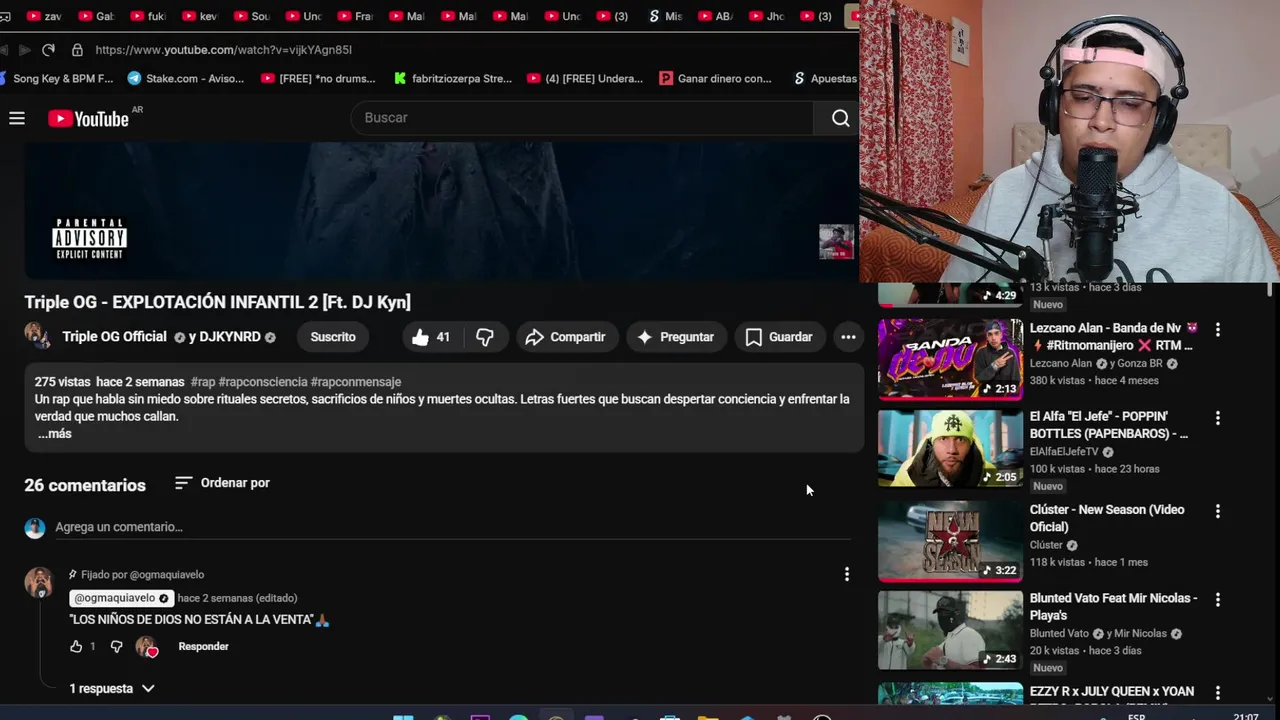The image size is (1280, 720).
Task: Open the fabritziozerpa Stre... bookmark
Action: 453,79
